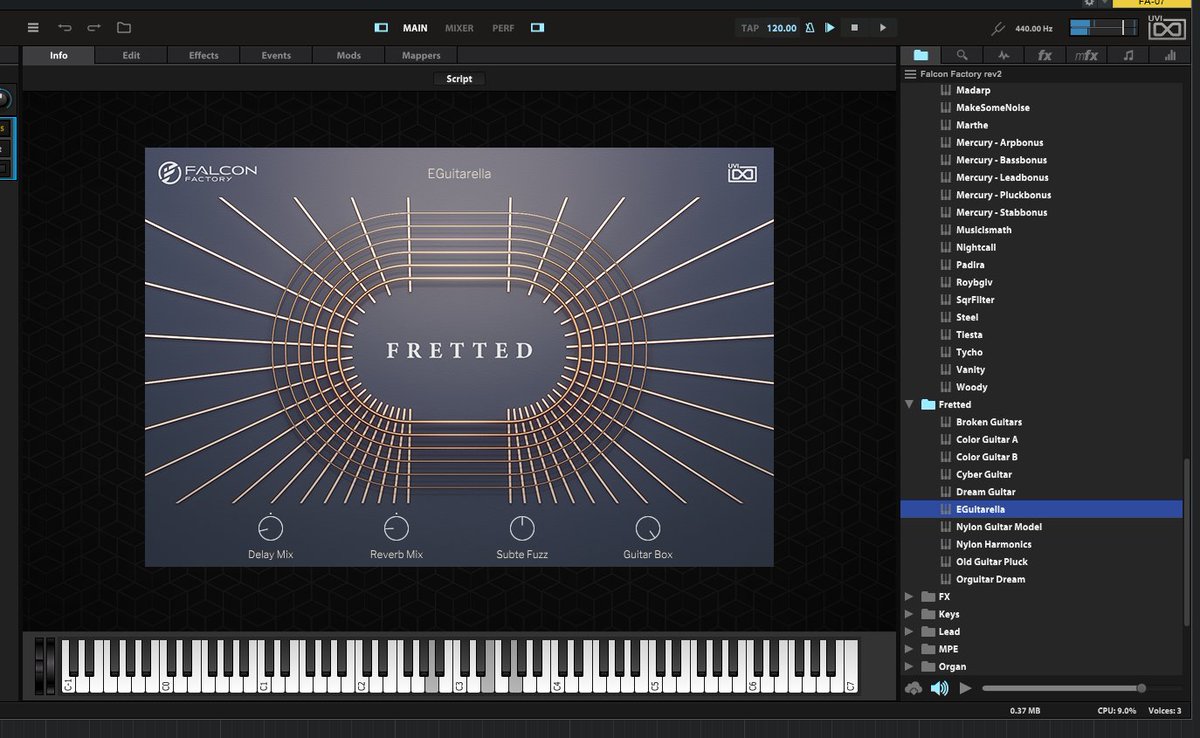Screen dimensions: 1200x738
Task: Expand the FX folder
Action: [909, 597]
